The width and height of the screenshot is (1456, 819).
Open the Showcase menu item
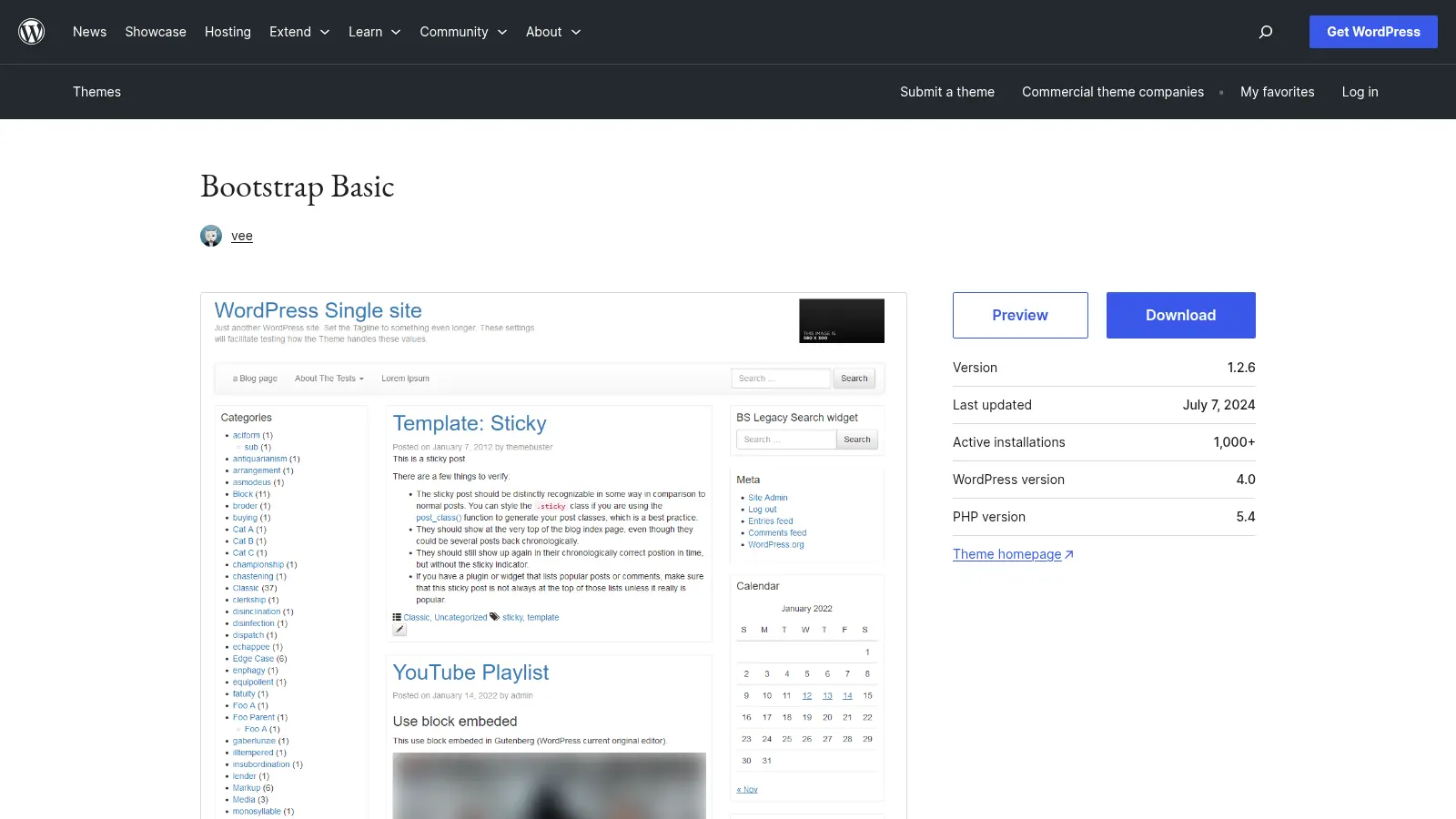(x=156, y=32)
